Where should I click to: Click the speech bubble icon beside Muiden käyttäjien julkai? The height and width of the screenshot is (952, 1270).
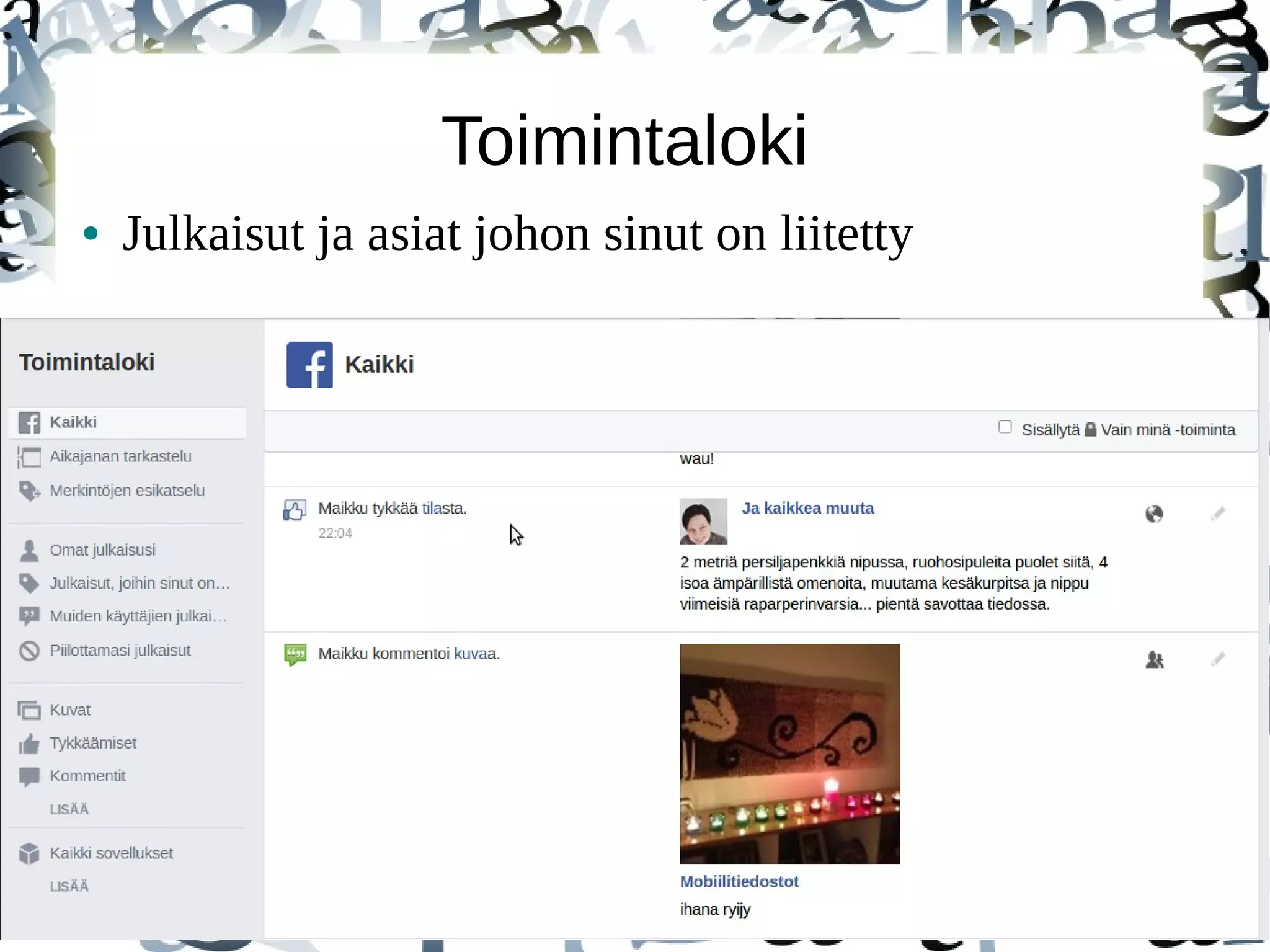[x=29, y=616]
